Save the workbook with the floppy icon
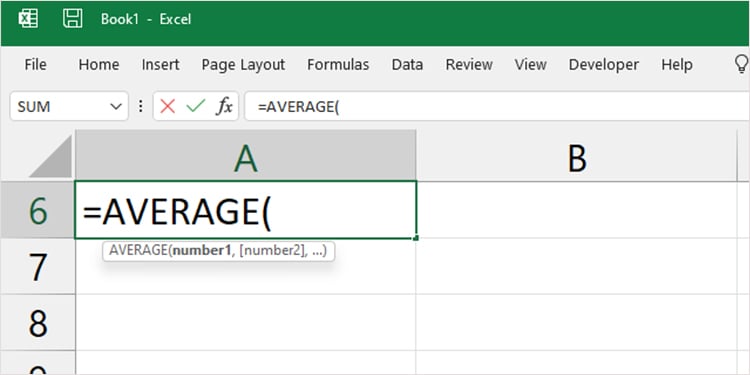750x375 pixels. (73, 19)
